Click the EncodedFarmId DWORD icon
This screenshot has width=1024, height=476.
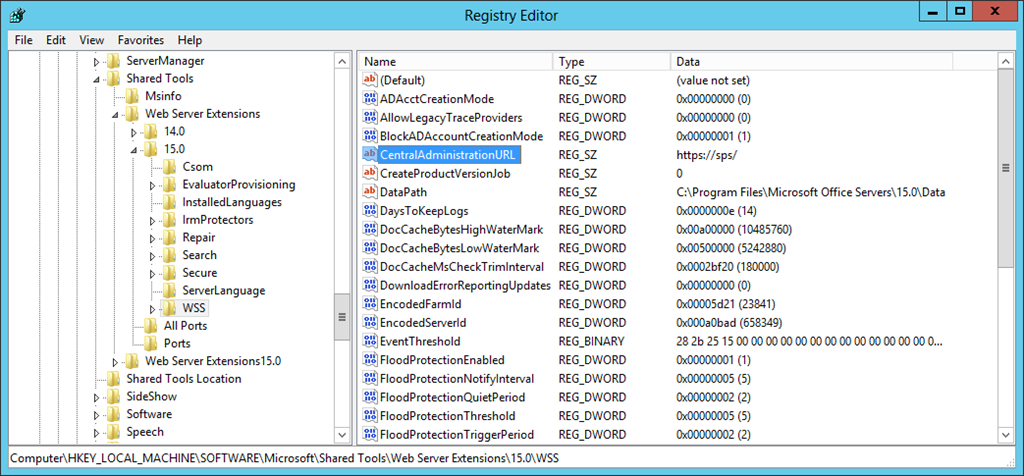pyautogui.click(x=370, y=304)
